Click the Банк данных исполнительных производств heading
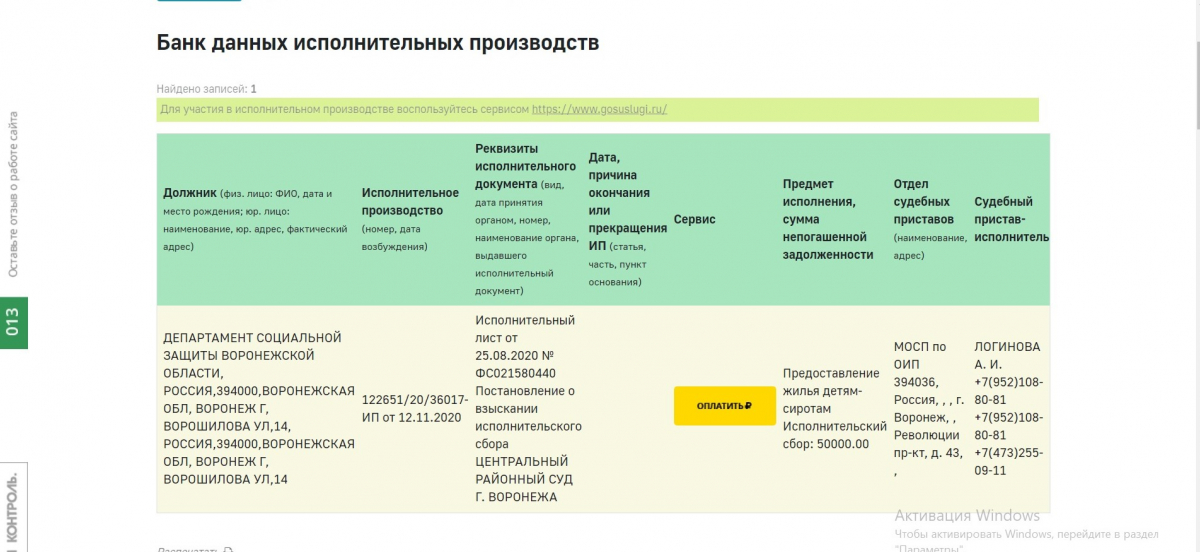1200x552 pixels. pos(378,43)
